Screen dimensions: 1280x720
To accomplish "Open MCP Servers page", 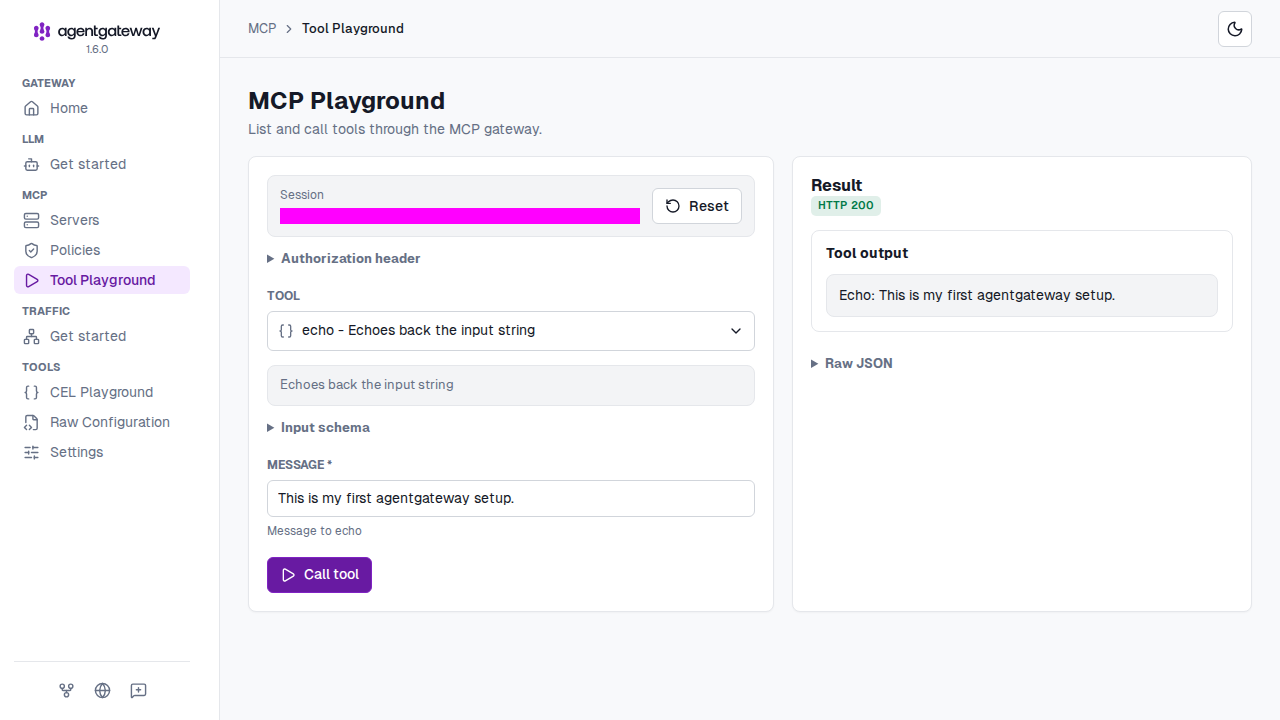I will point(102,220).
